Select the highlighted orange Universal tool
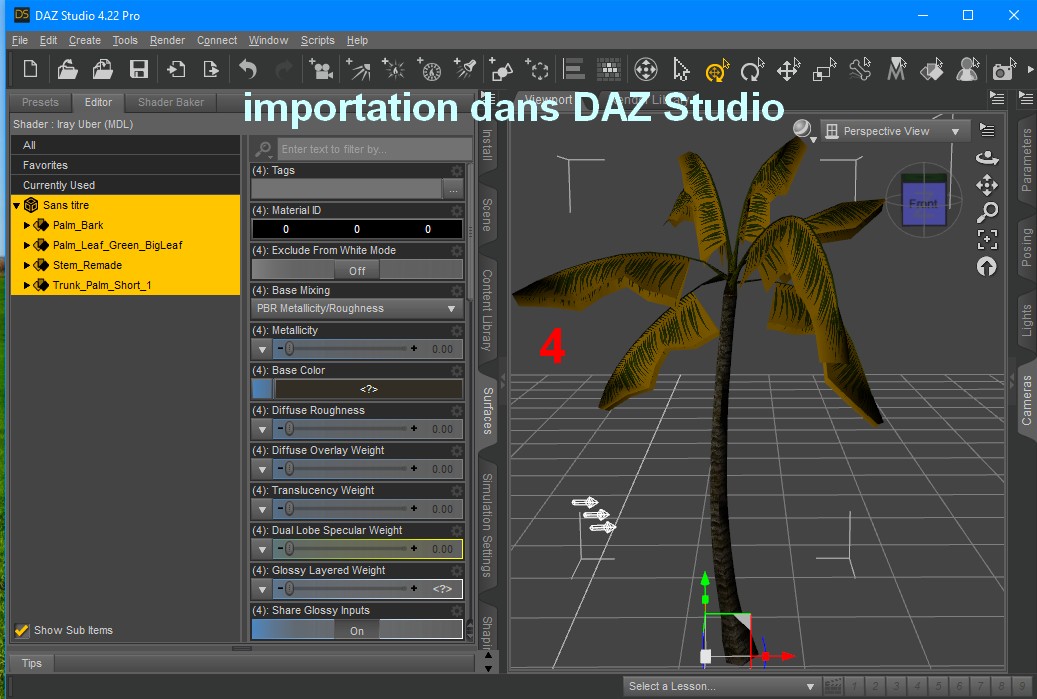This screenshot has height=699, width=1037. point(716,69)
